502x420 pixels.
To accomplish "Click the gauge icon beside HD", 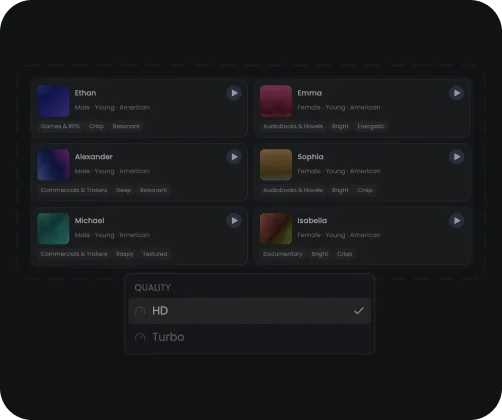I will pyautogui.click(x=140, y=311).
